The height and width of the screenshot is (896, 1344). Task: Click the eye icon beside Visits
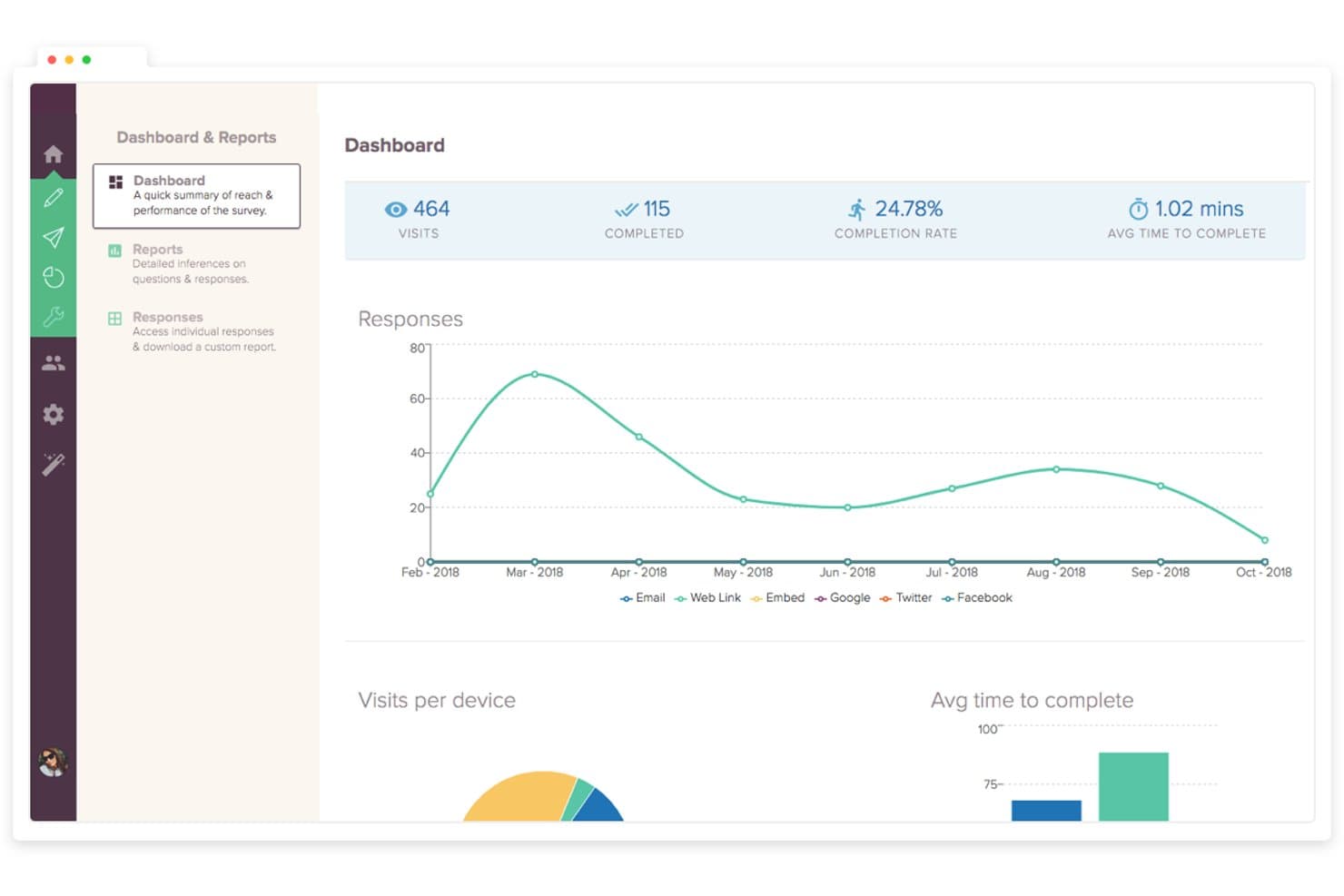click(x=396, y=210)
